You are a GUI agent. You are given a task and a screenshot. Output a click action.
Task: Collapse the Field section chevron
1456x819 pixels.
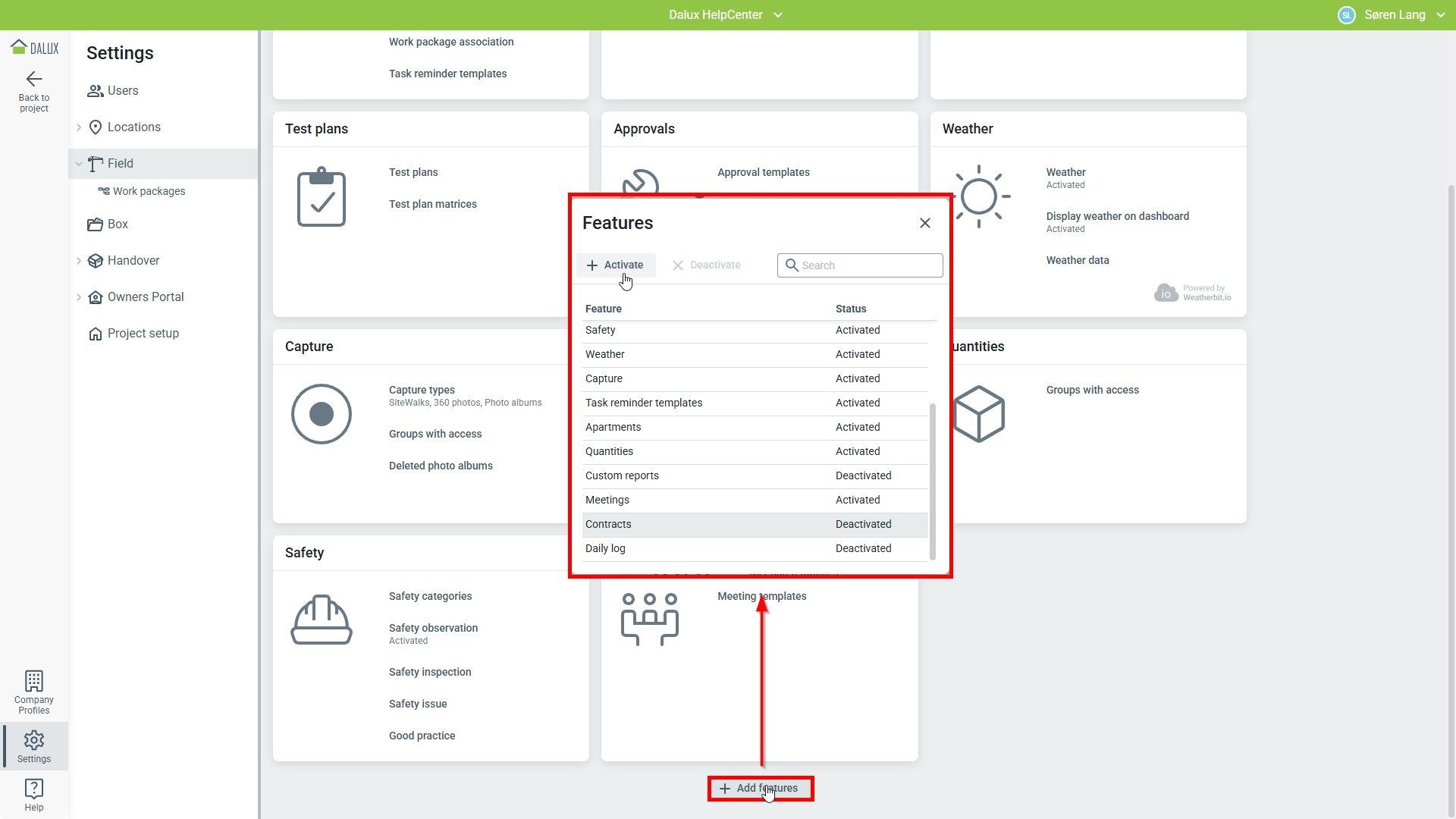click(x=79, y=164)
